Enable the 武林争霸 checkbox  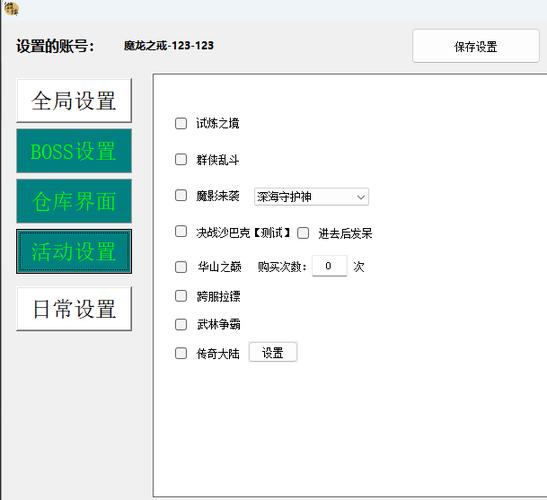(x=181, y=324)
